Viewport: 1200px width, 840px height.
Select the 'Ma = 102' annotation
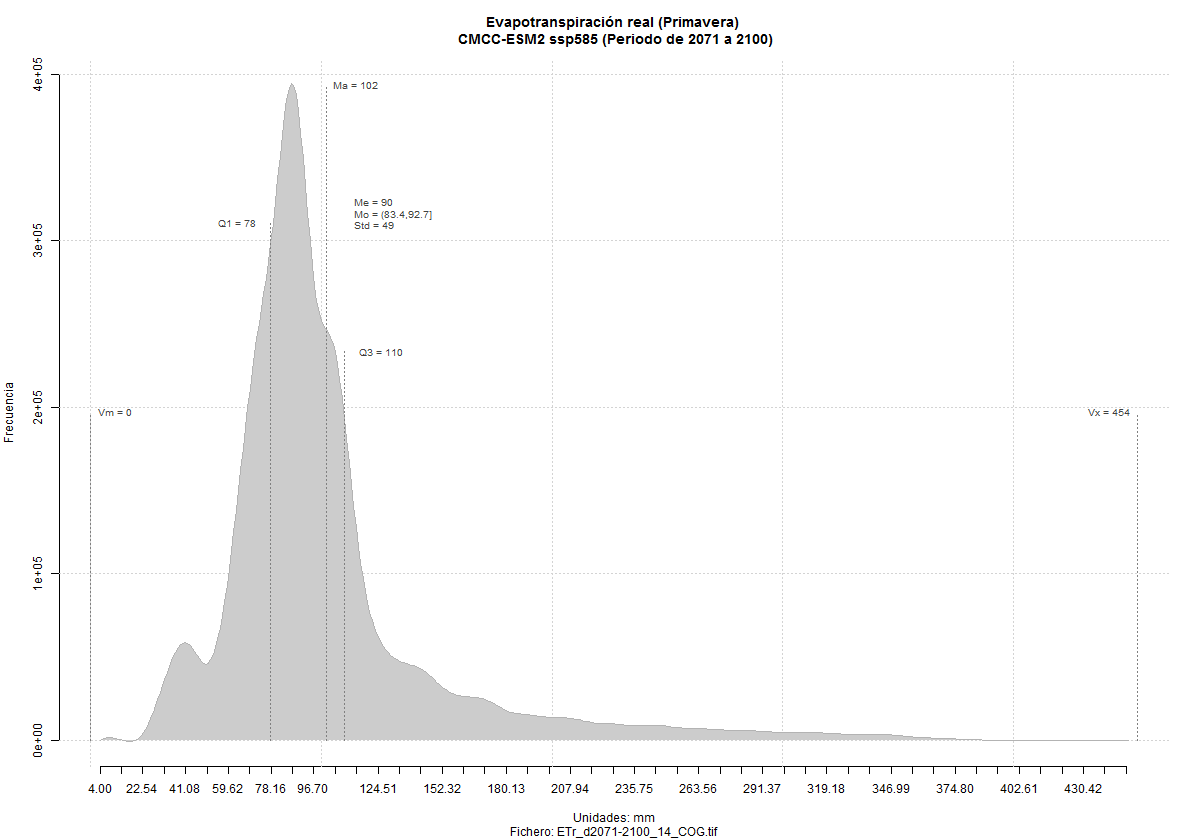[x=355, y=86]
